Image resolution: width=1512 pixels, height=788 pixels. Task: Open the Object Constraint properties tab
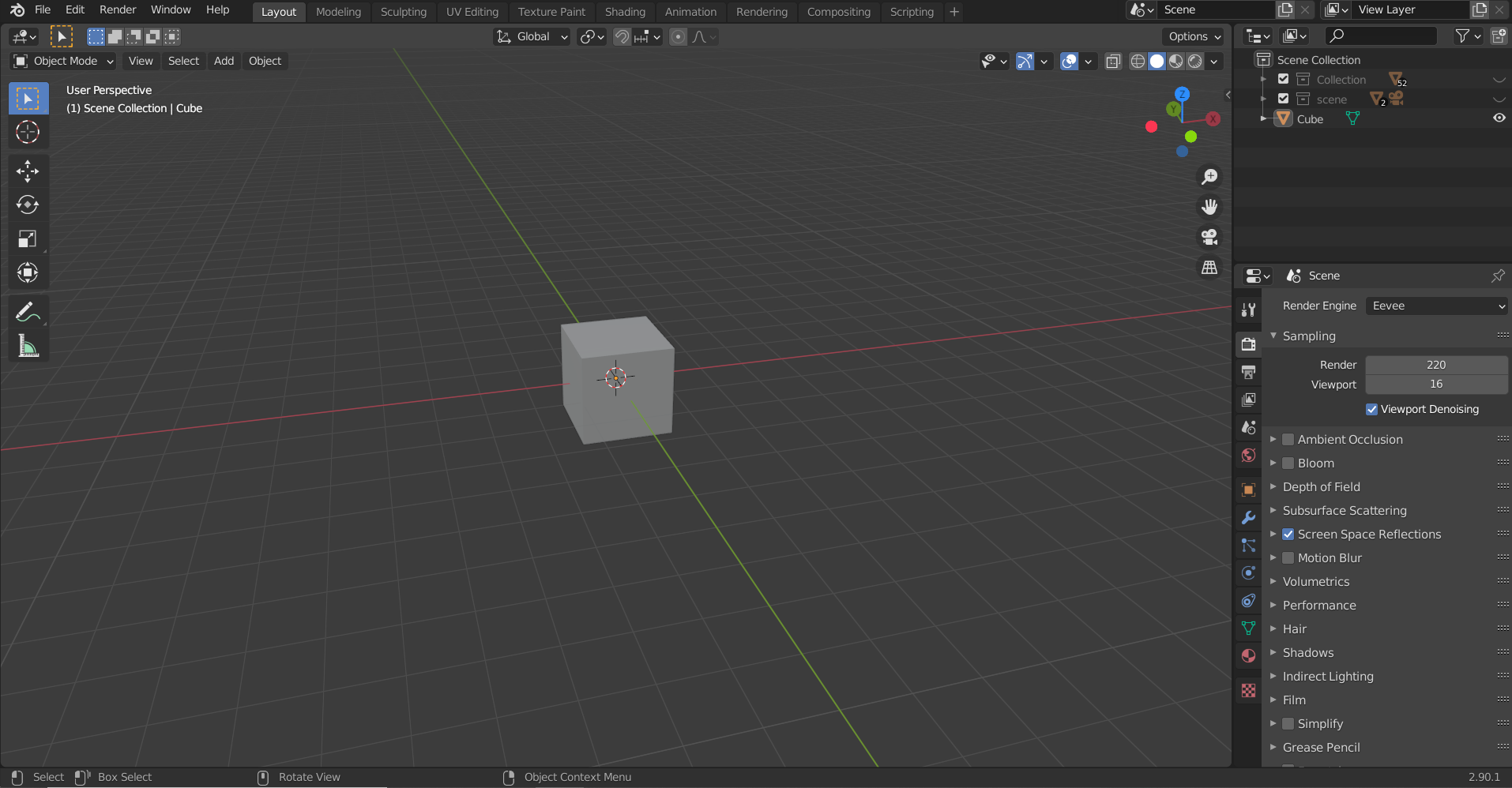[x=1248, y=600]
